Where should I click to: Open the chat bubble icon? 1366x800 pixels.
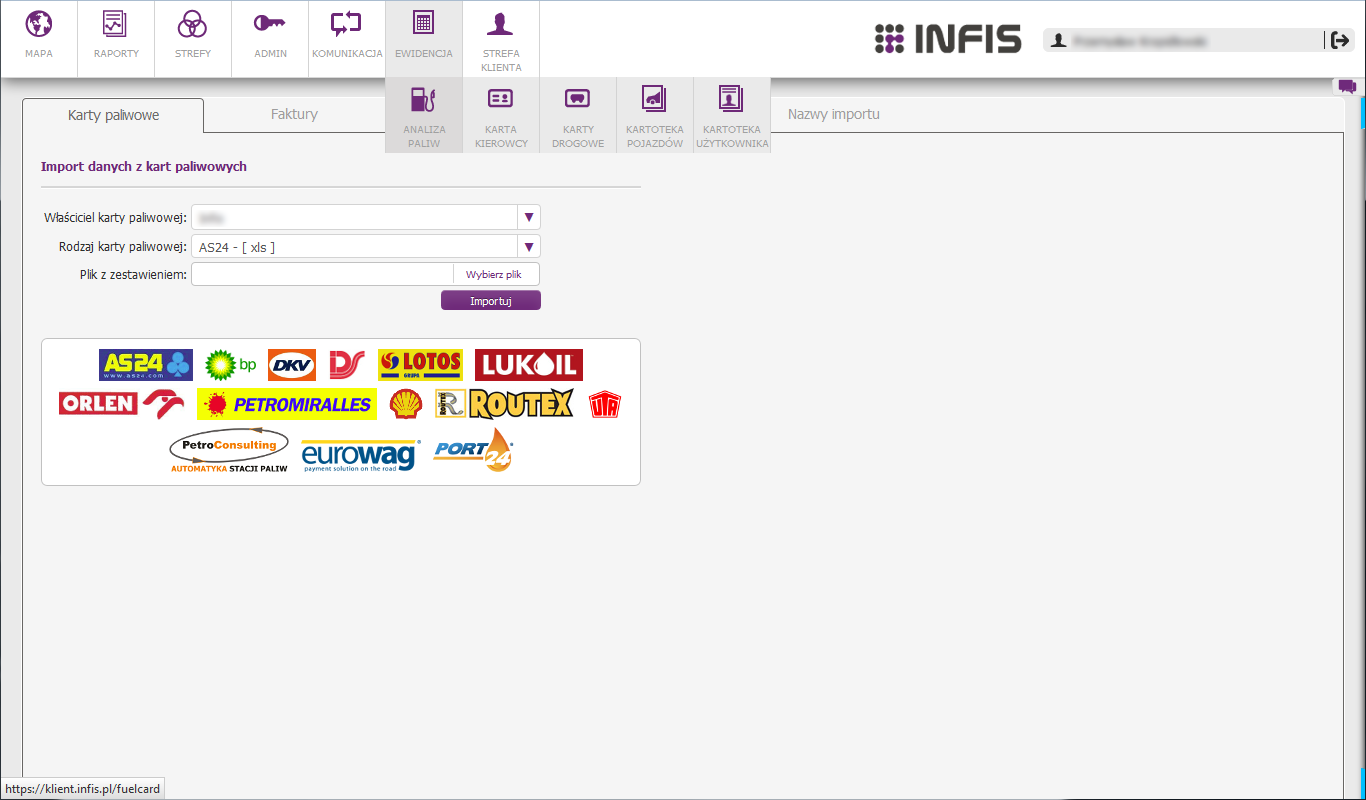1347,87
